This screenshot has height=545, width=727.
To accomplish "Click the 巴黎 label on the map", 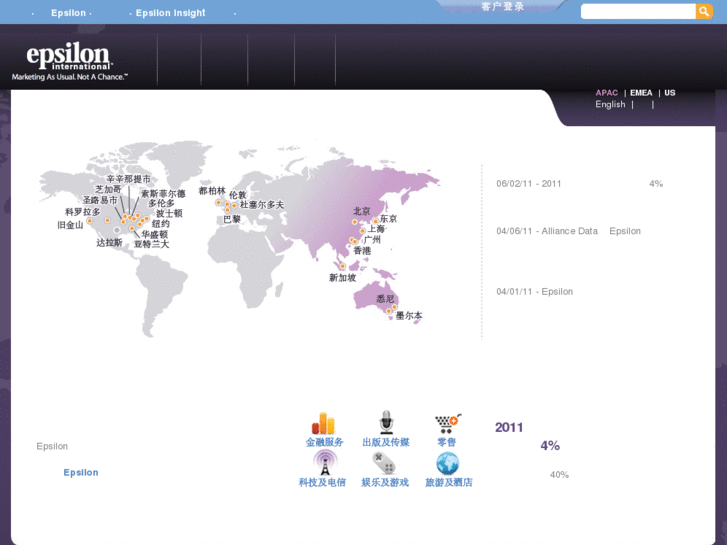I will [x=232, y=219].
